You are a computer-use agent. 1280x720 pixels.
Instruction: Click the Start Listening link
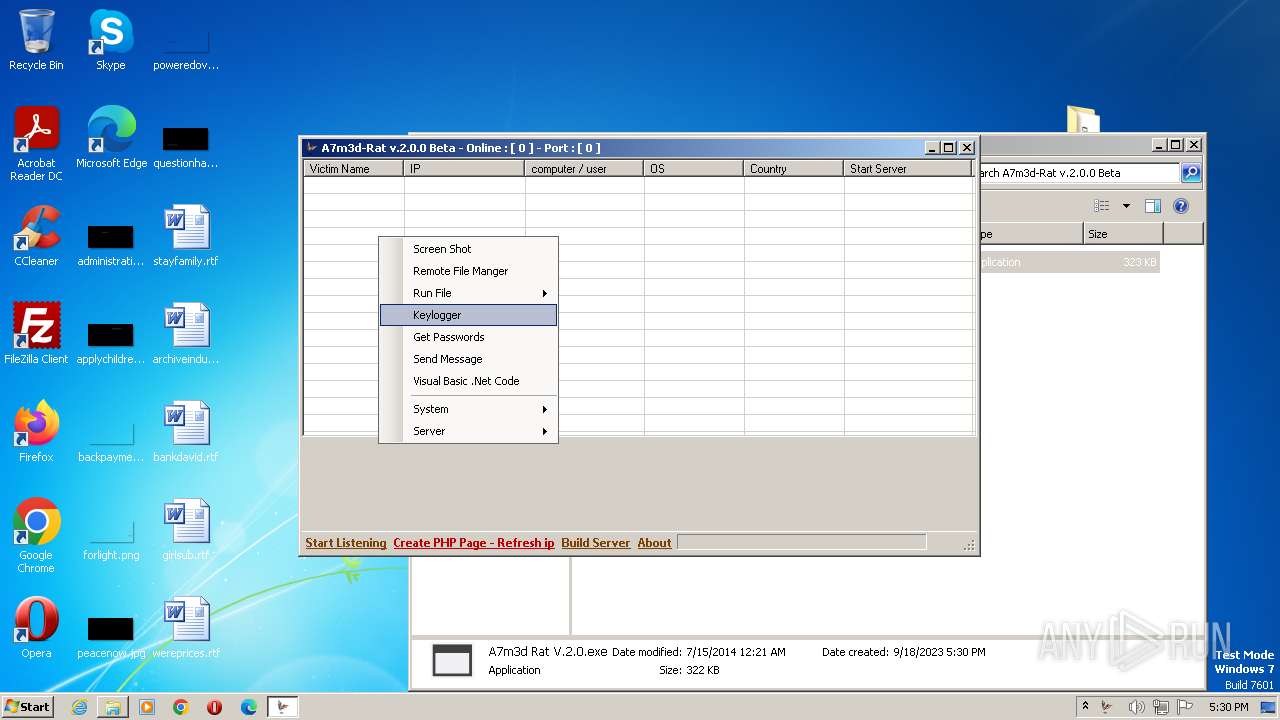pyautogui.click(x=346, y=543)
